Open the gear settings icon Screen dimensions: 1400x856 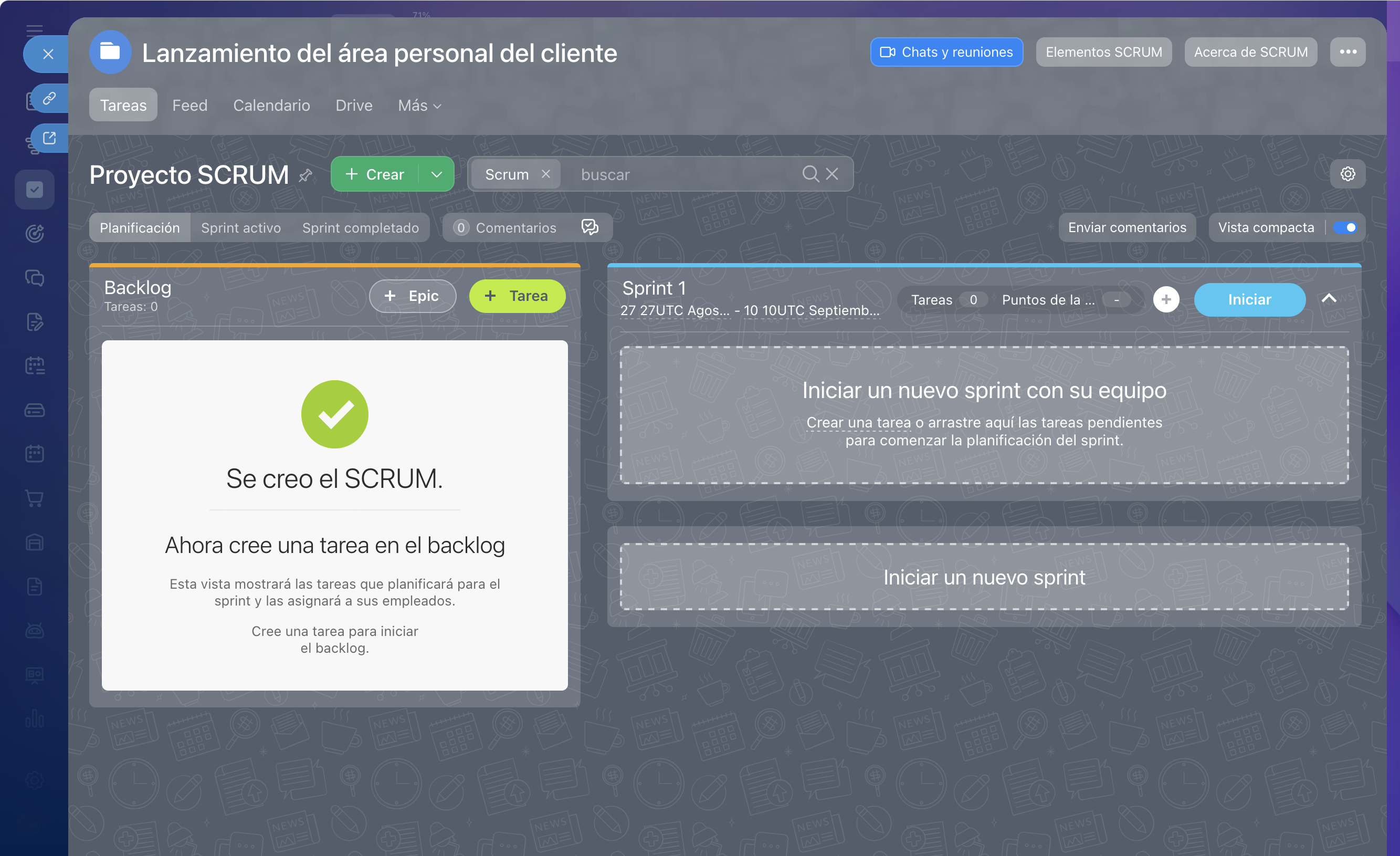1348,174
